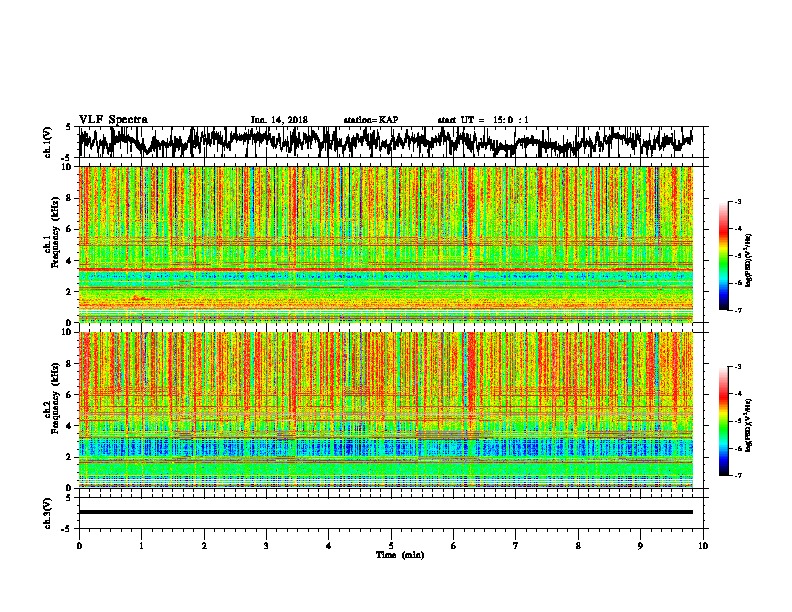Click ch.1 colorbar log(PSD) label

pos(749,261)
